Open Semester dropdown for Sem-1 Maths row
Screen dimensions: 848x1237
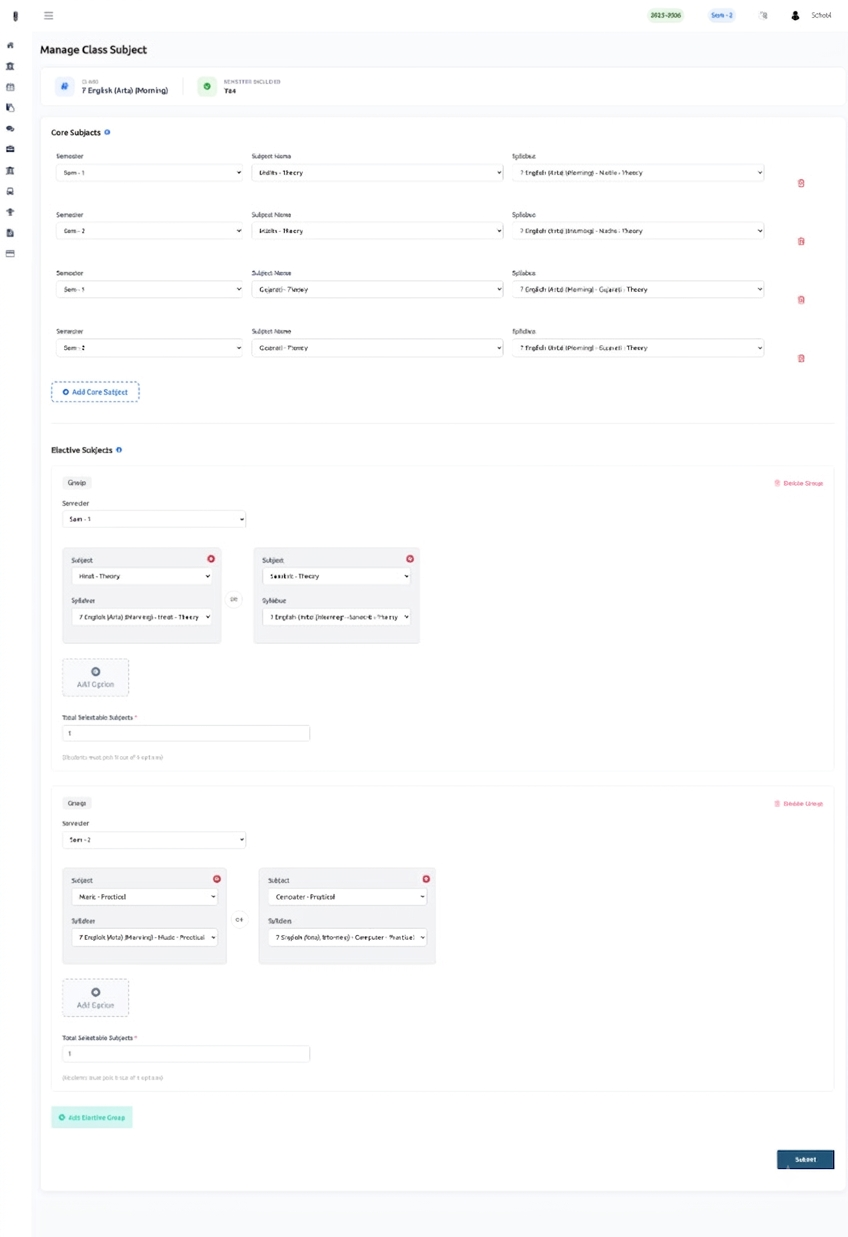click(149, 173)
